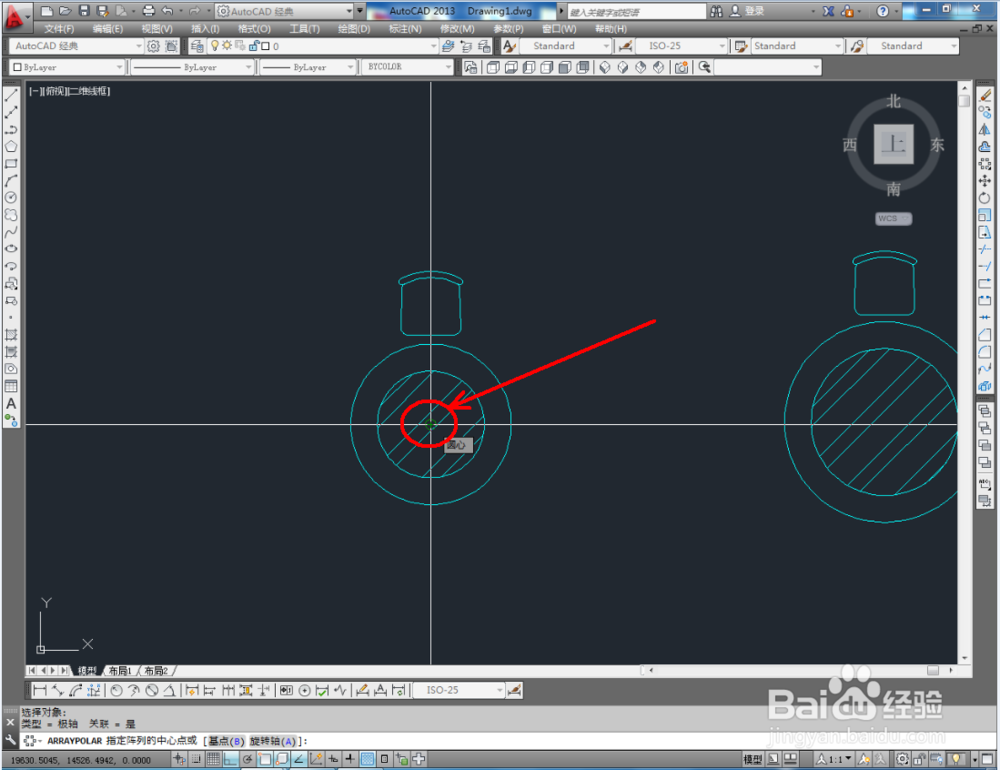The width and height of the screenshot is (1000, 770).
Task: Toggle Ortho mode in status bar
Action: pos(230,759)
